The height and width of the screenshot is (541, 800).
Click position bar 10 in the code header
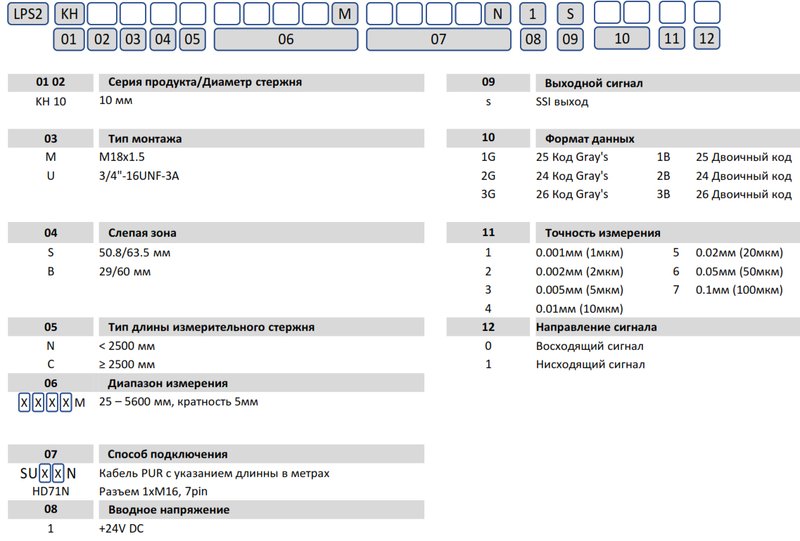(x=622, y=38)
